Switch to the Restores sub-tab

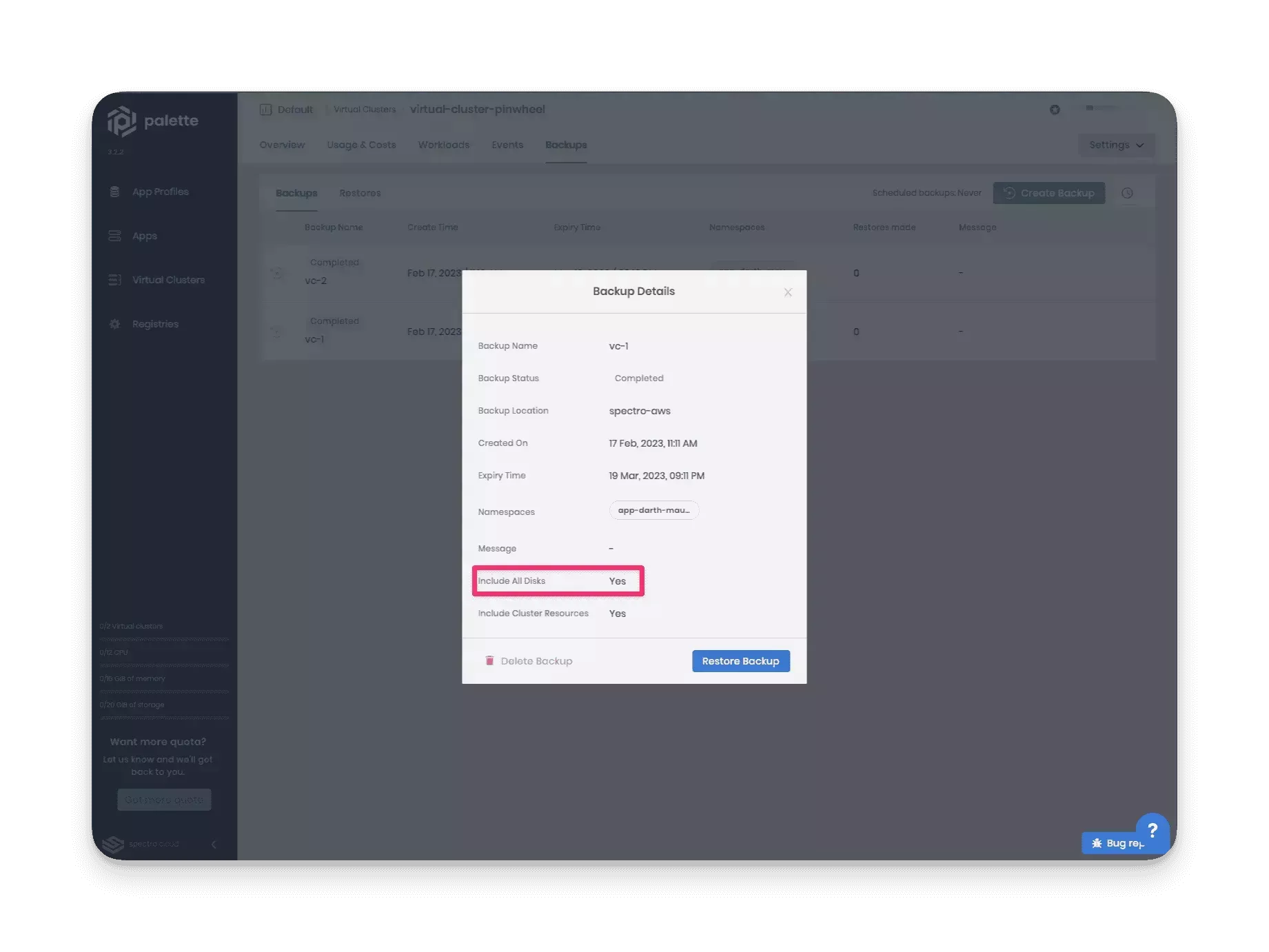[x=360, y=193]
